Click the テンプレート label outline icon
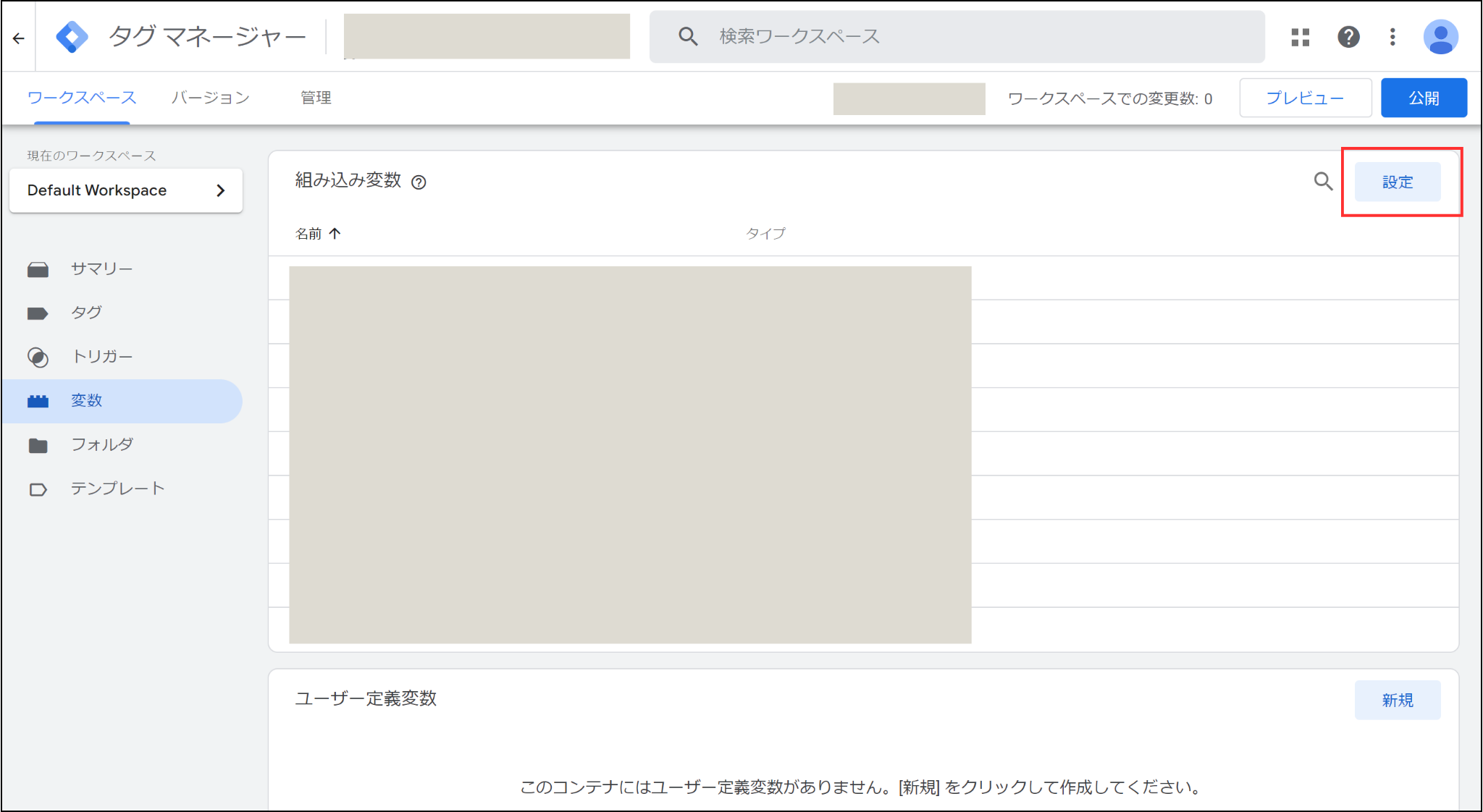The height and width of the screenshot is (812, 1483). point(38,490)
